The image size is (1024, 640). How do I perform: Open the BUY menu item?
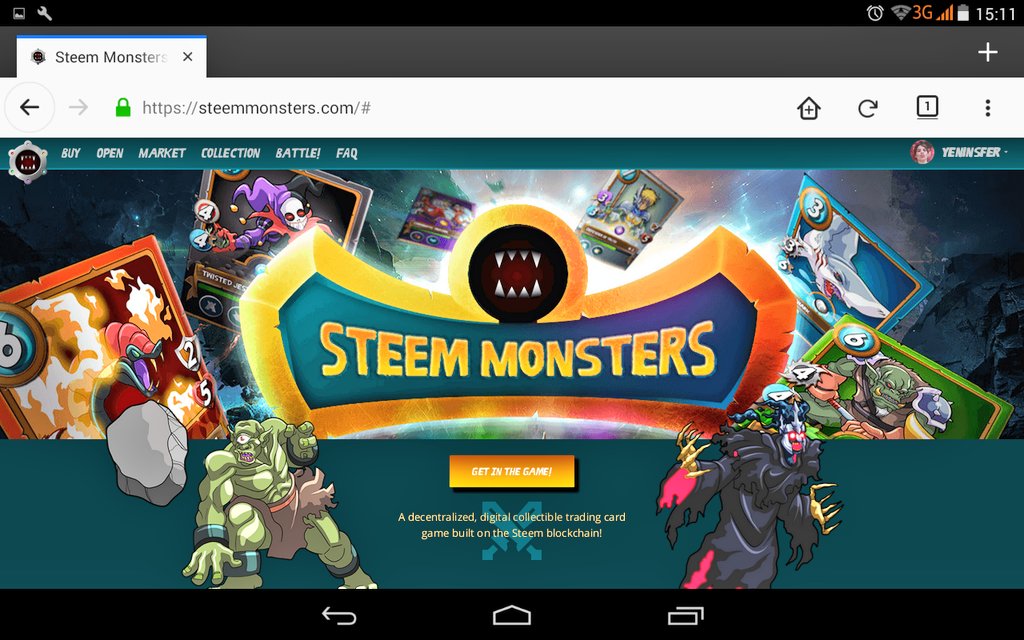pyautogui.click(x=69, y=153)
